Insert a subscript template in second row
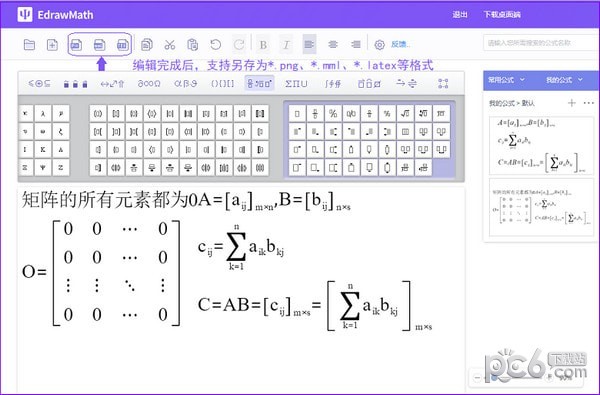 point(315,132)
